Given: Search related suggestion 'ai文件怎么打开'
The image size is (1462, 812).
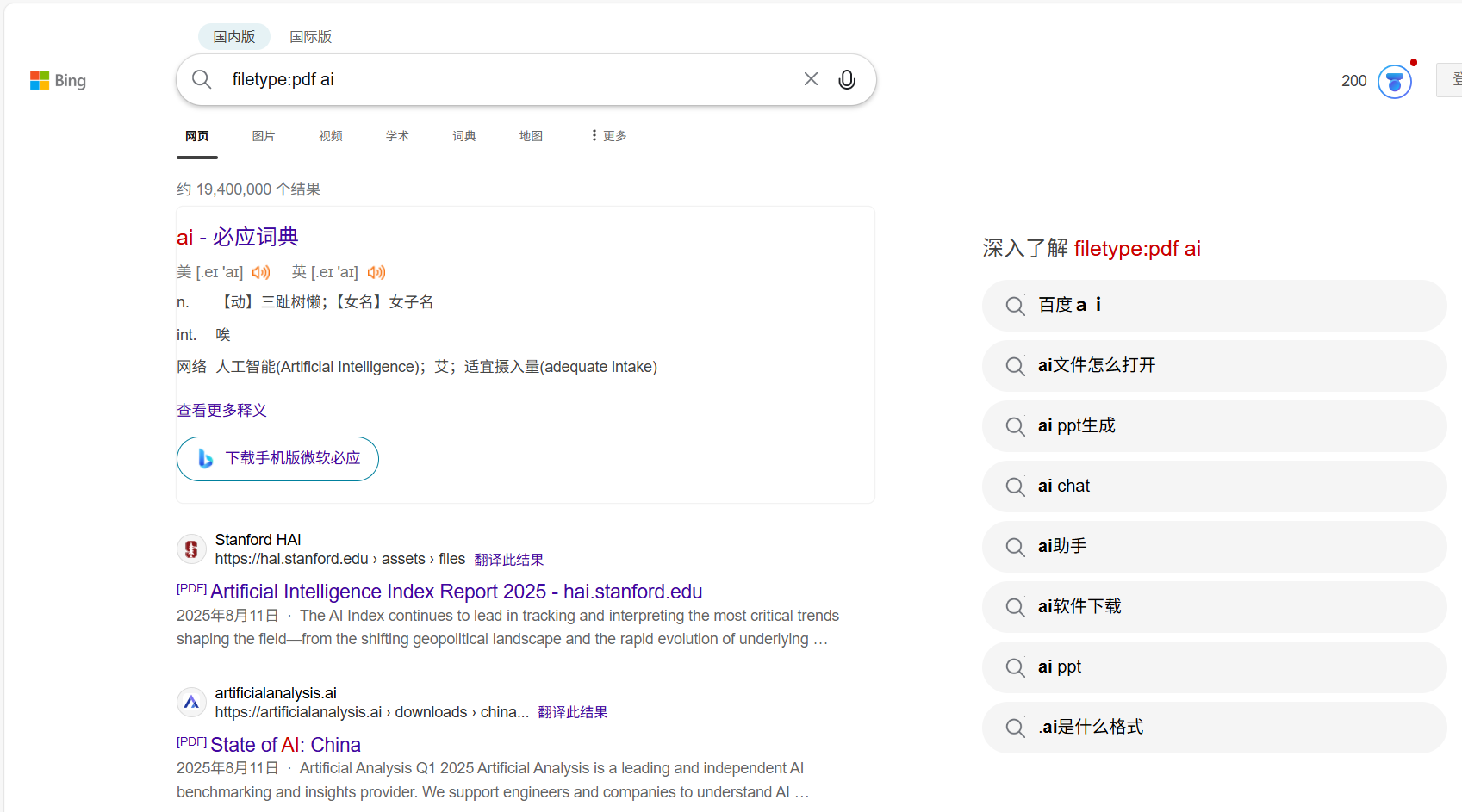Looking at the screenshot, I should [1214, 366].
